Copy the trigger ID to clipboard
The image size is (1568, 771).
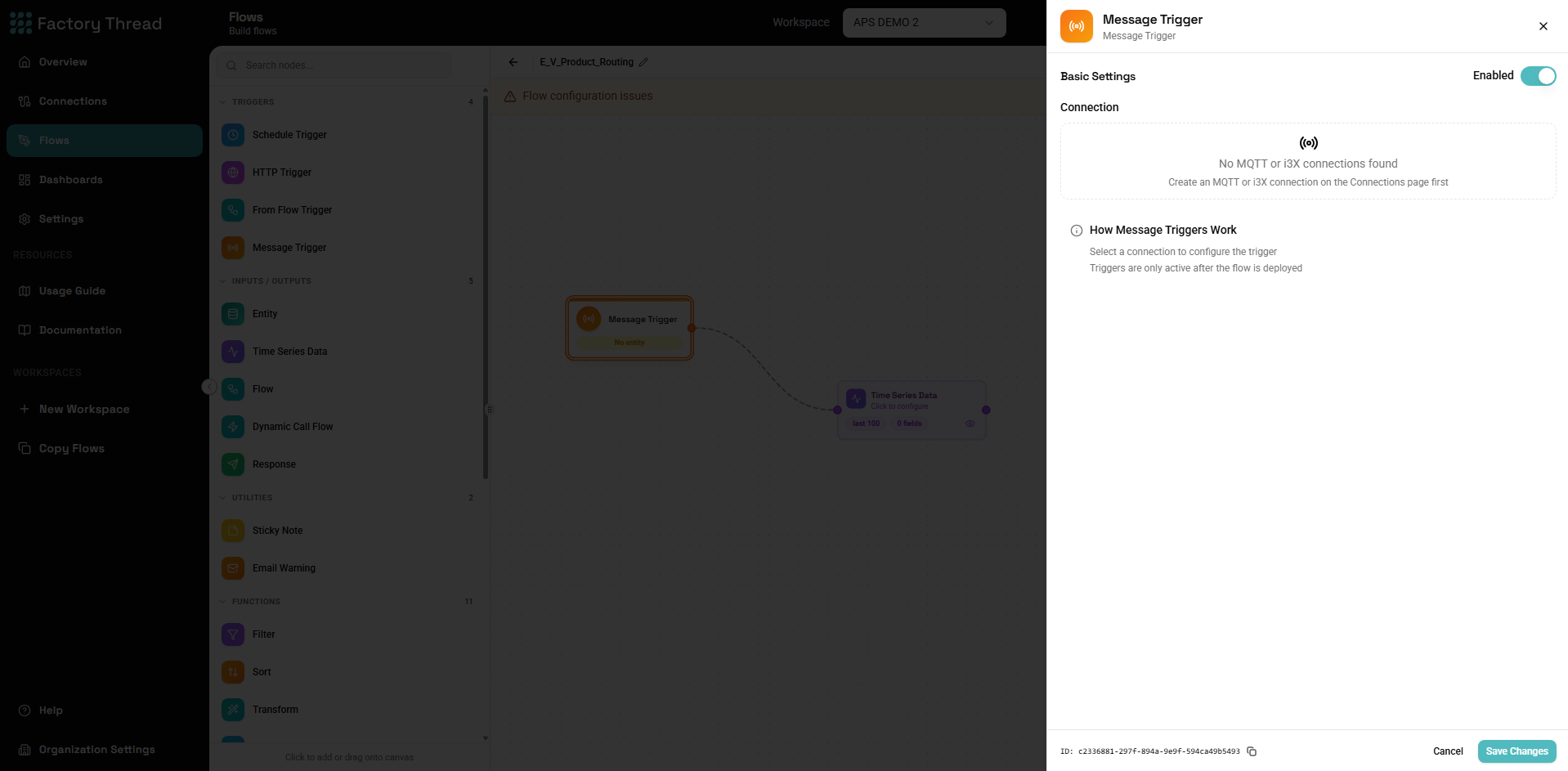pyautogui.click(x=1251, y=751)
